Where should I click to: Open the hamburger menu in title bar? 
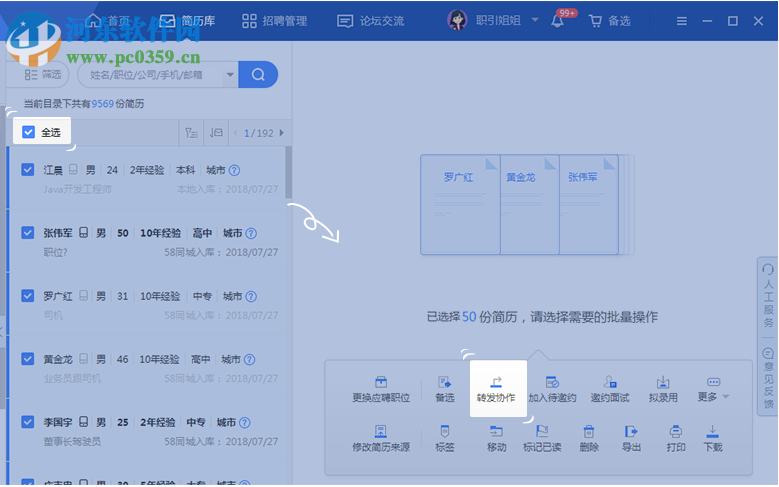682,21
